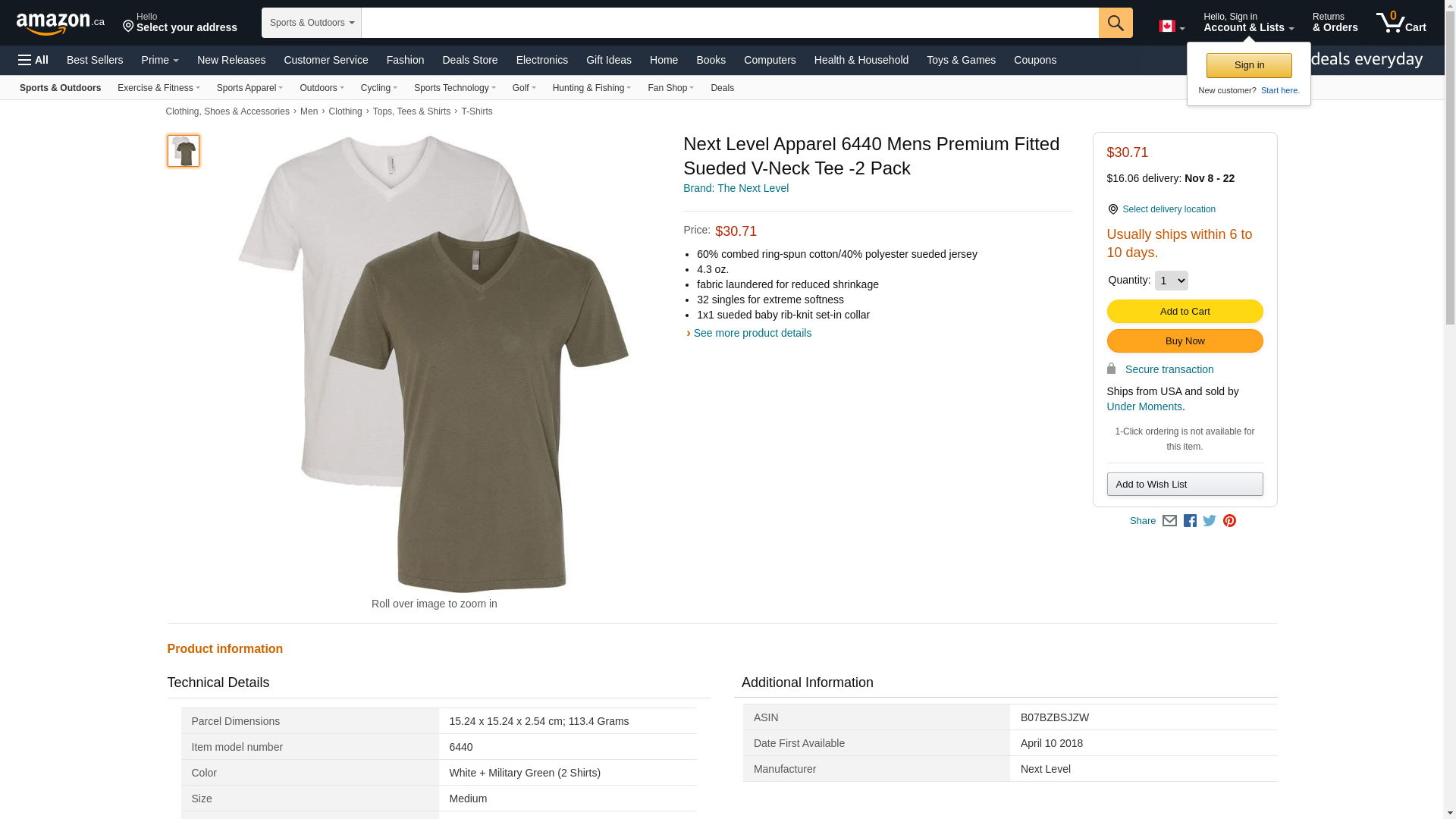Open the Deals Store tab
Screen dimensions: 1456x819
click(x=469, y=60)
